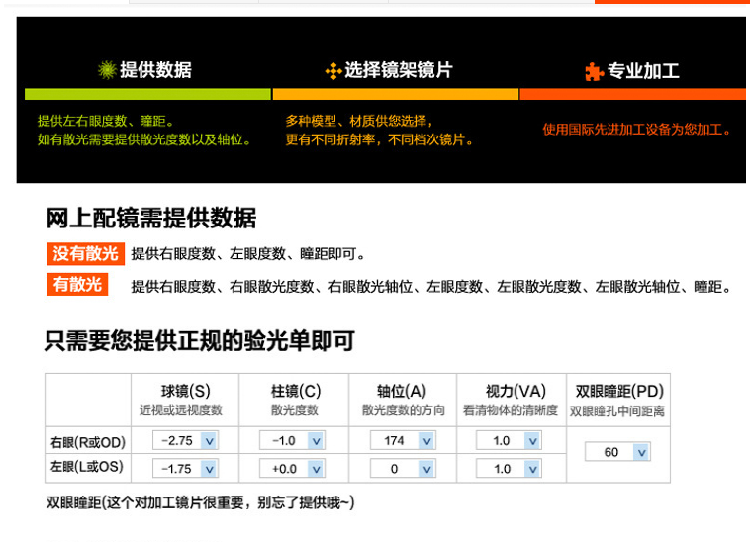Viewport: 750px width, 542px height.
Task: Click the 只需要您提供正规的验光单即可 heading
Action: point(200,341)
